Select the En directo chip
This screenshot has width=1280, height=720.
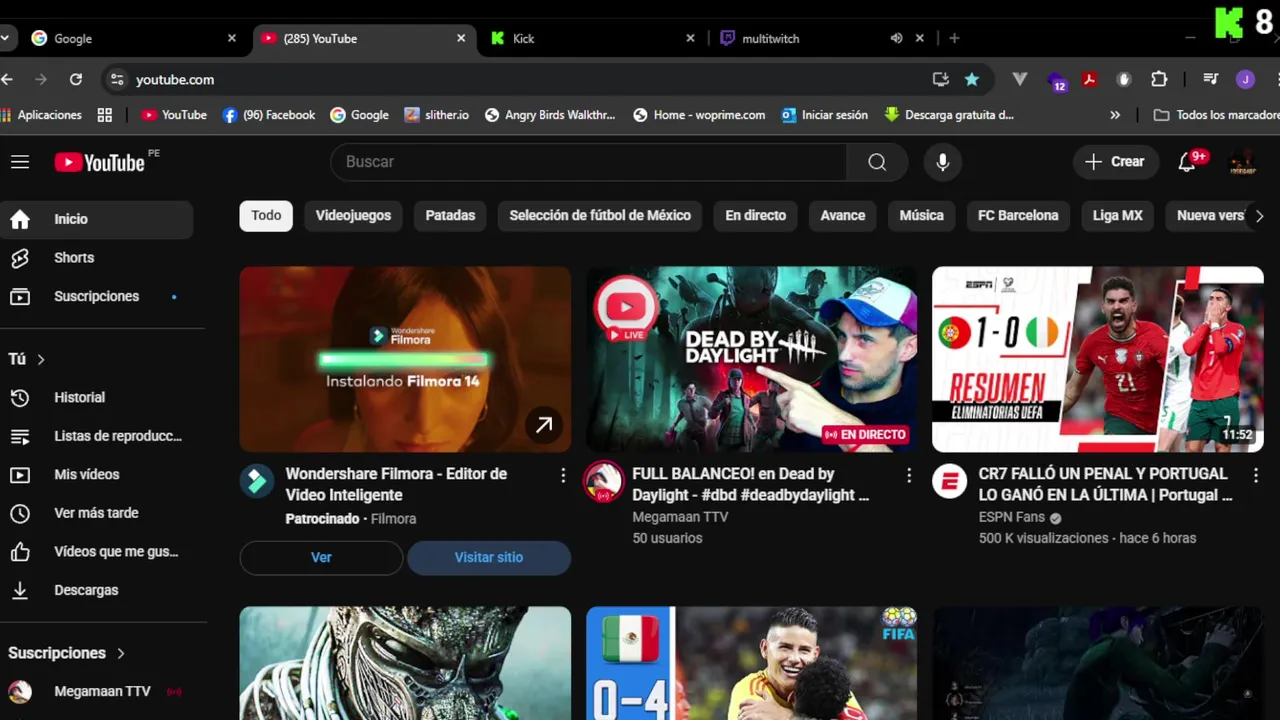click(x=755, y=215)
